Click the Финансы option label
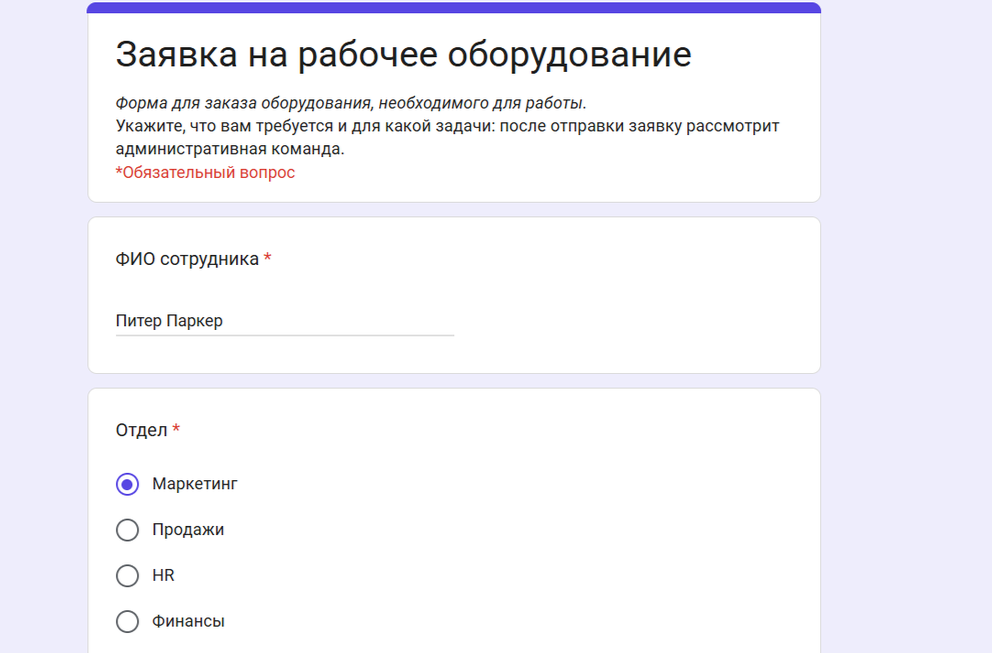This screenshot has width=992, height=653. point(189,621)
